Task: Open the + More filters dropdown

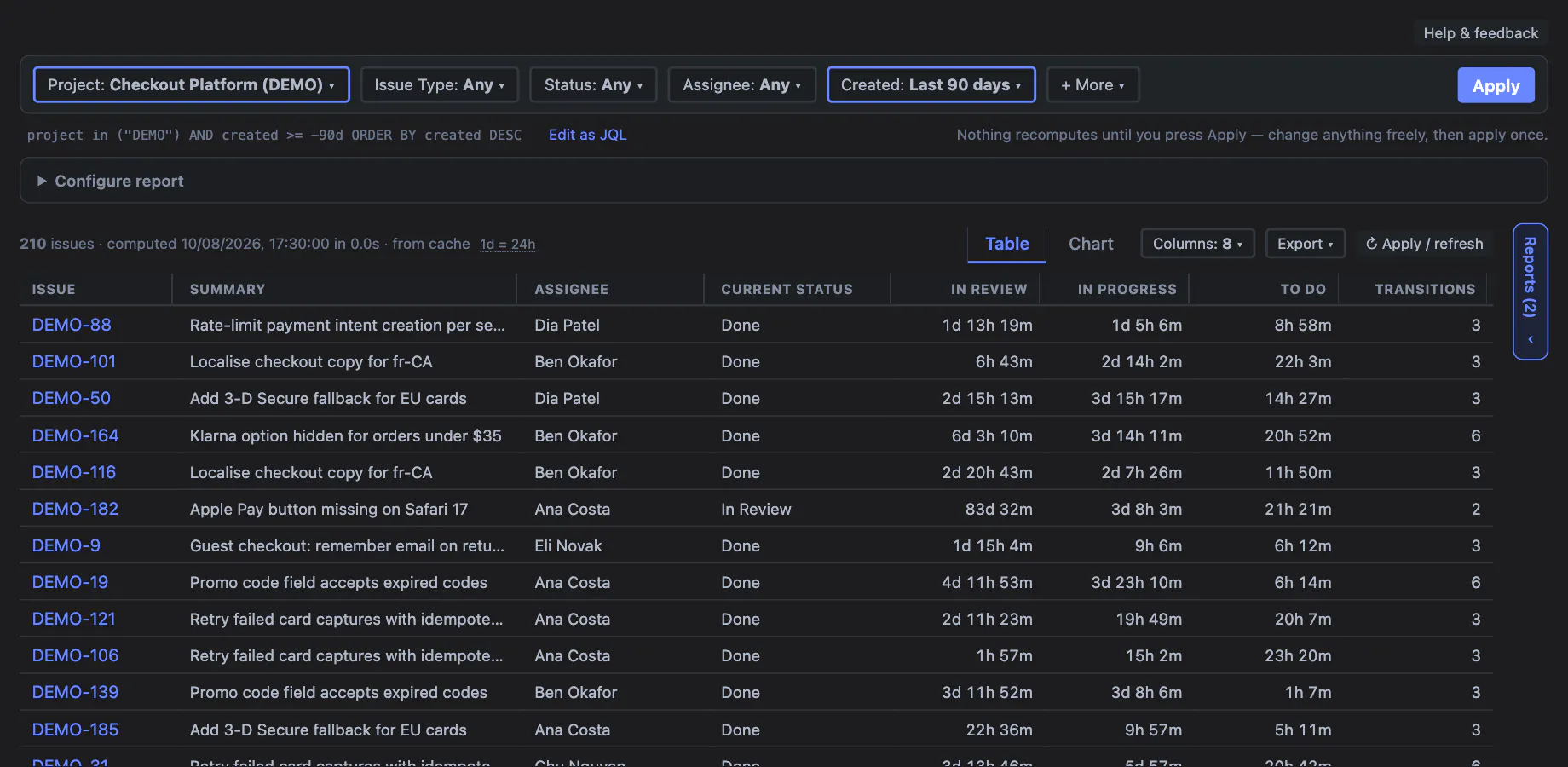Action: (1092, 84)
